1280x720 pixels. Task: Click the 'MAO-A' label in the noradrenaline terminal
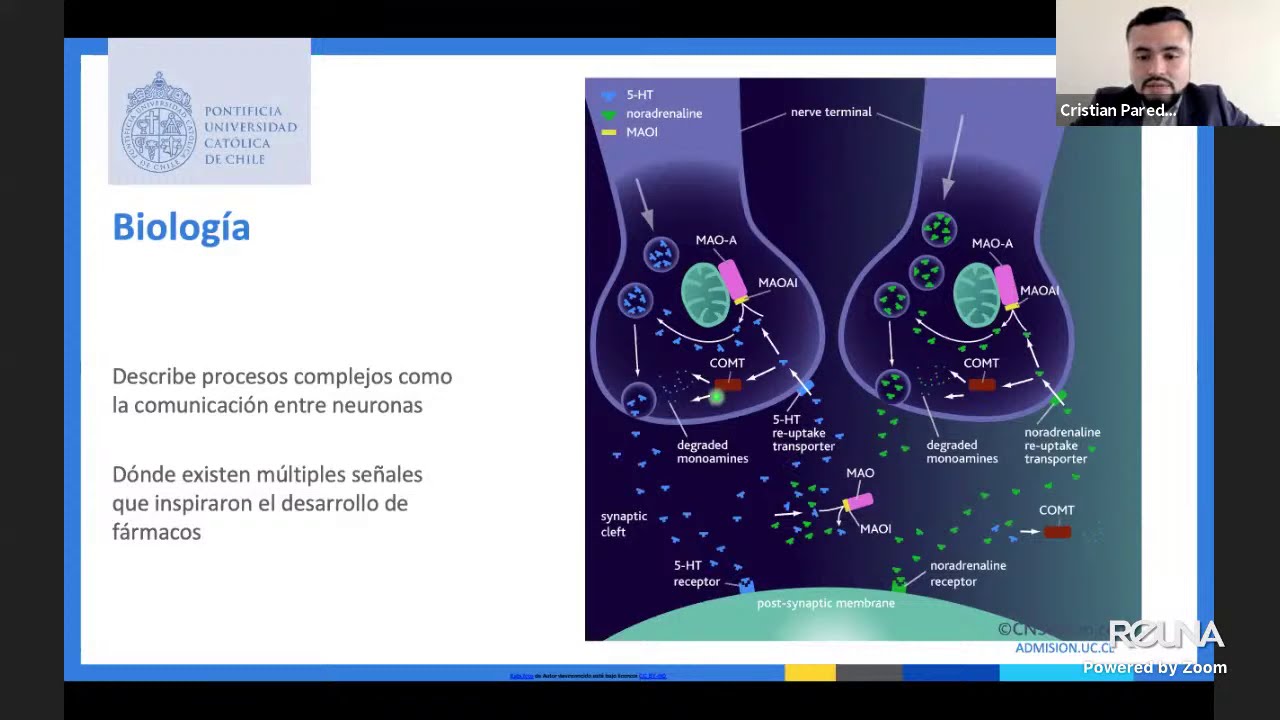(992, 243)
